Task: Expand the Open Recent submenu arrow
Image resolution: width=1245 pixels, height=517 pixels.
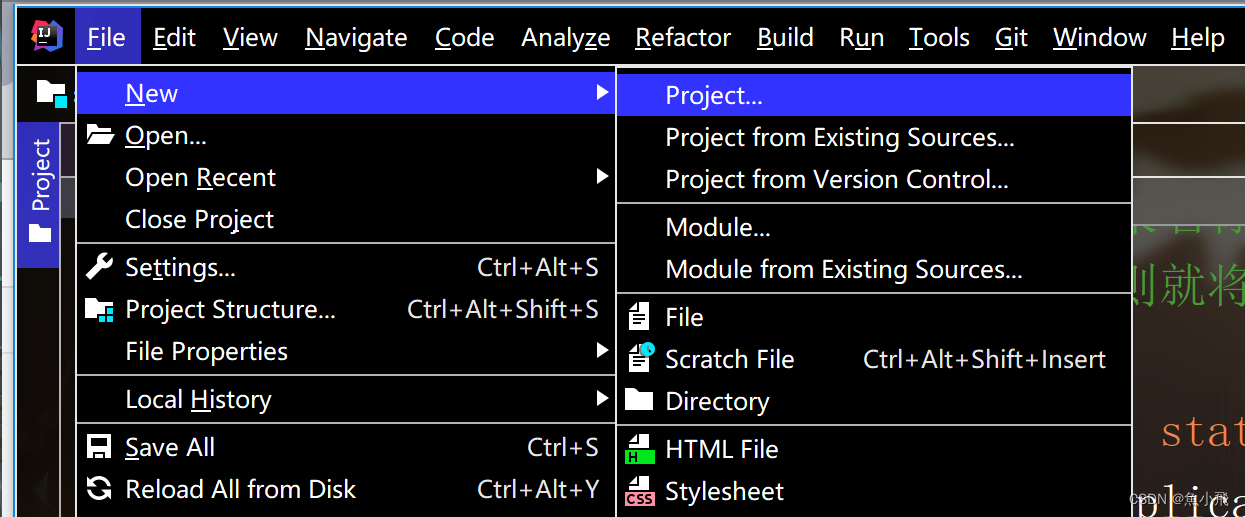Action: point(602,177)
